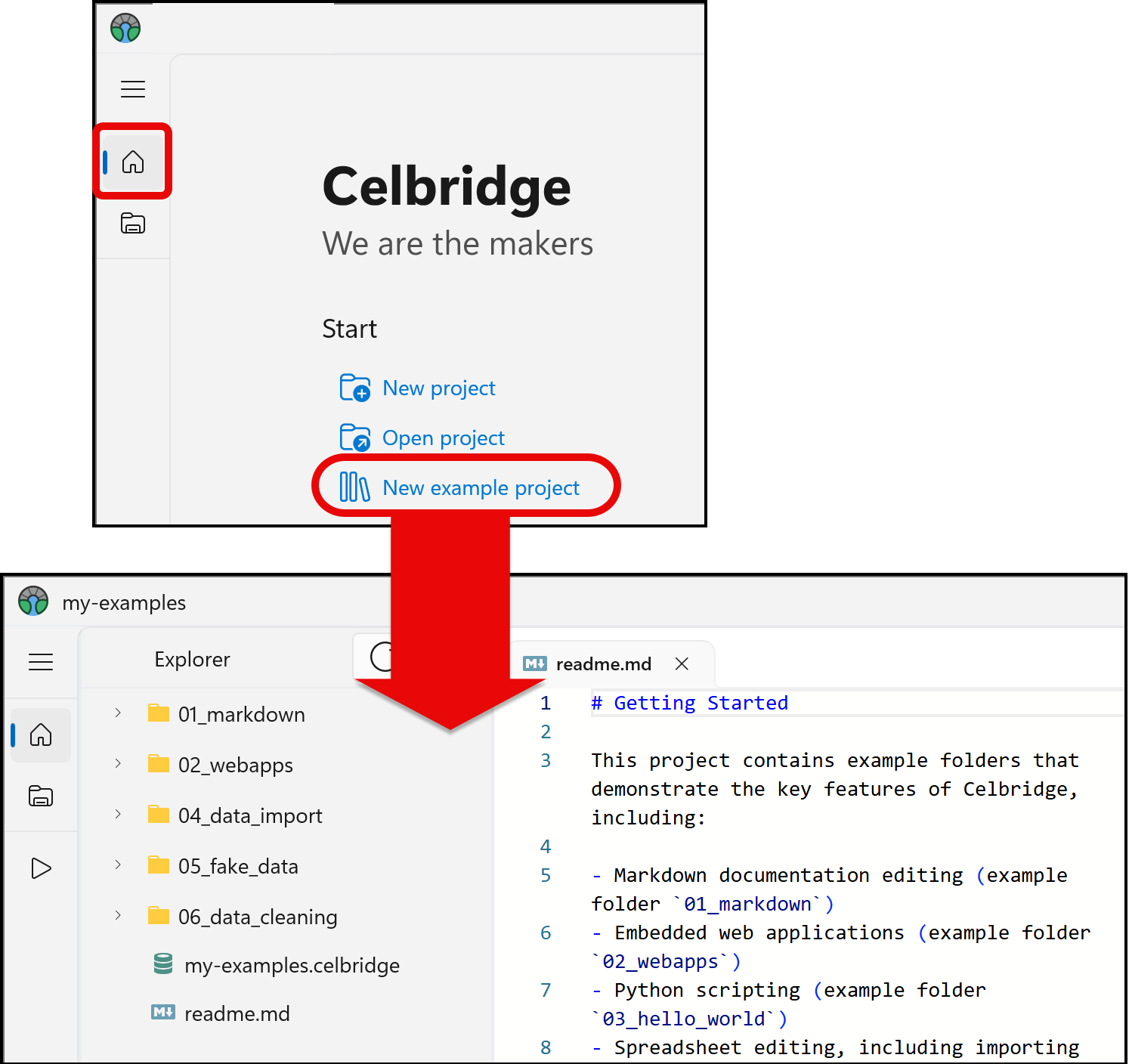This screenshot has height=1064, width=1129.
Task: Click the Celbridge logo in the top window
Action: coord(125,28)
